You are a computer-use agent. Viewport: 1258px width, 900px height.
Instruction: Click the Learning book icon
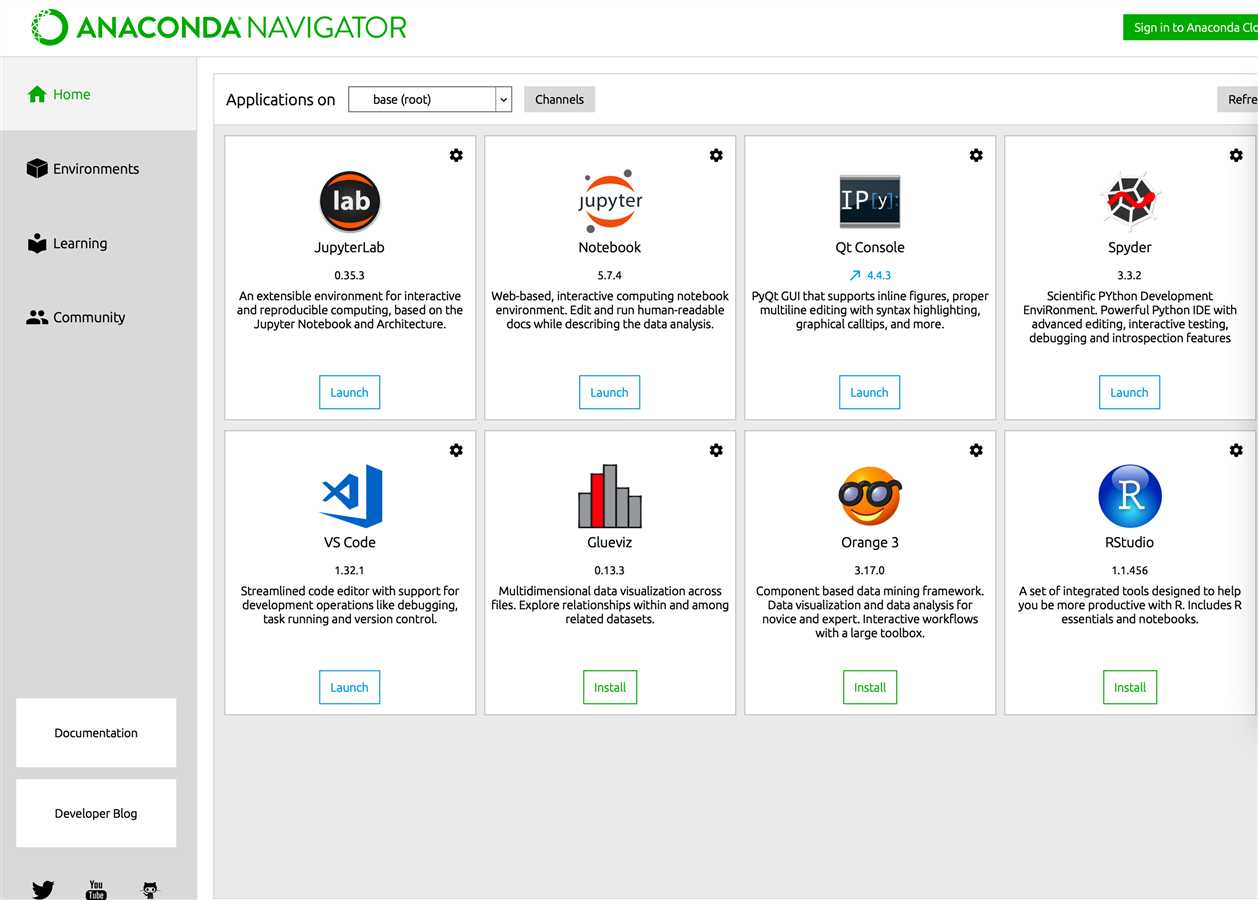[37, 243]
